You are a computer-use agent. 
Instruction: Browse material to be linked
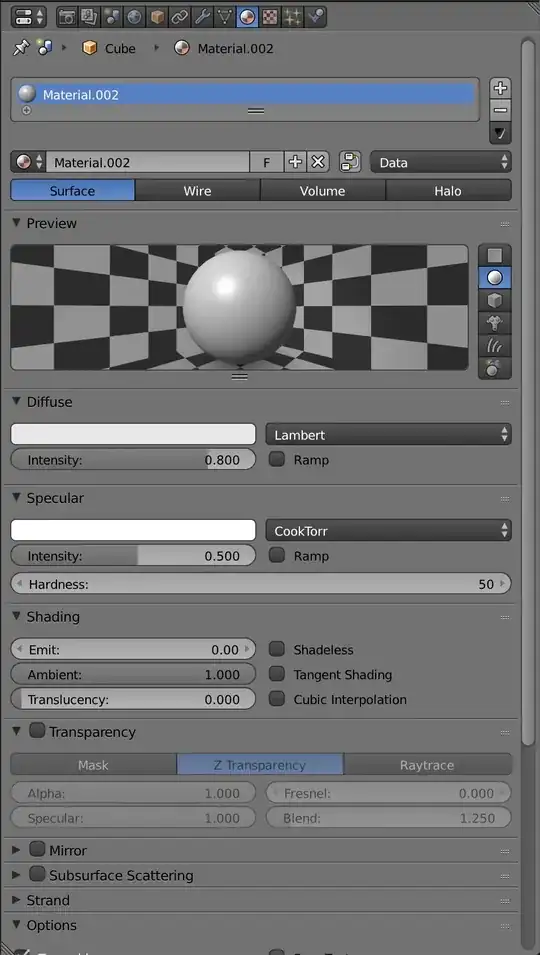[28, 162]
